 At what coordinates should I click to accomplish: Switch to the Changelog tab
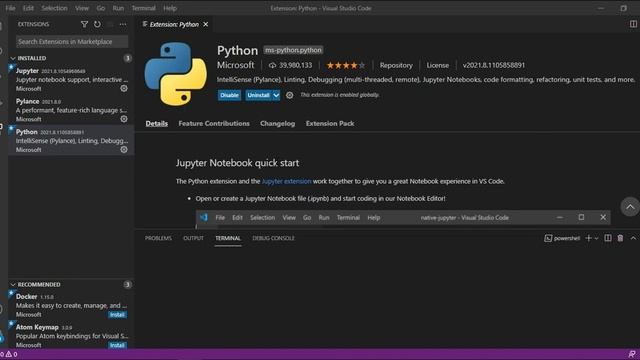pyautogui.click(x=278, y=123)
